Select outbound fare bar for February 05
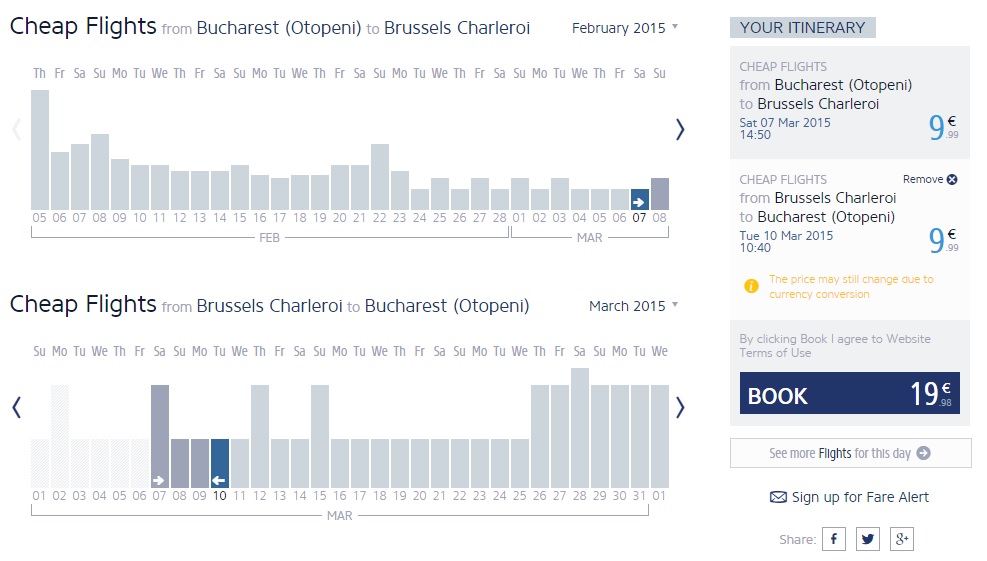This screenshot has height=561, width=987. 40,150
